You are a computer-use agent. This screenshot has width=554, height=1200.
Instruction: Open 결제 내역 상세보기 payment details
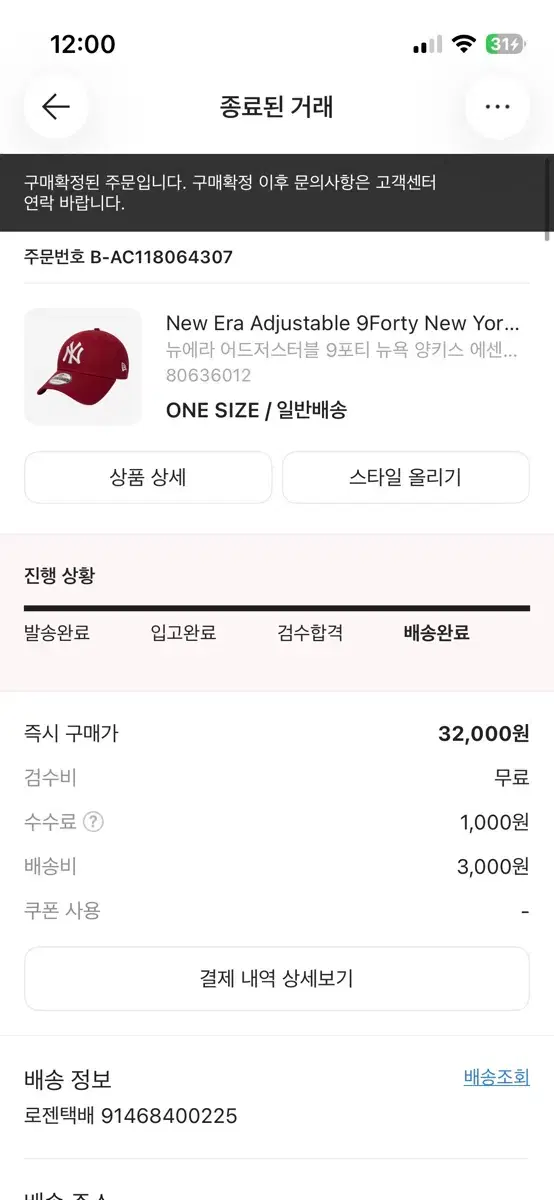(277, 979)
